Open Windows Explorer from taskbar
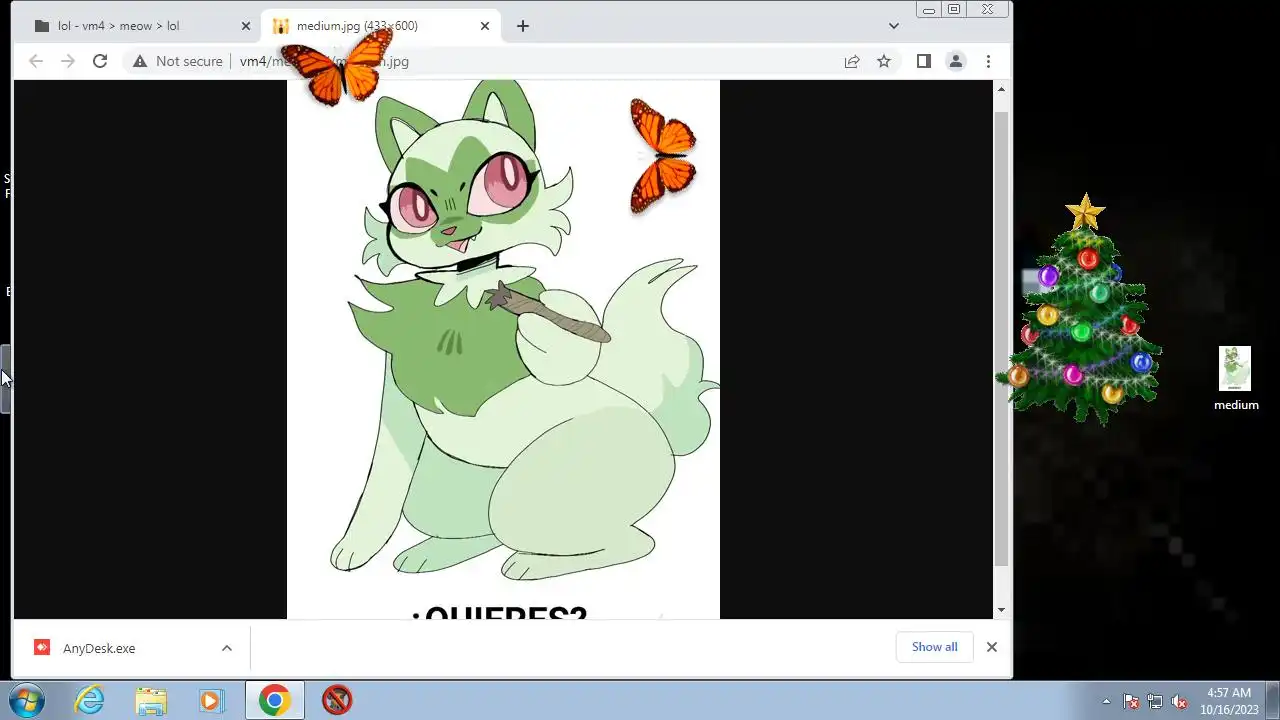 [151, 700]
